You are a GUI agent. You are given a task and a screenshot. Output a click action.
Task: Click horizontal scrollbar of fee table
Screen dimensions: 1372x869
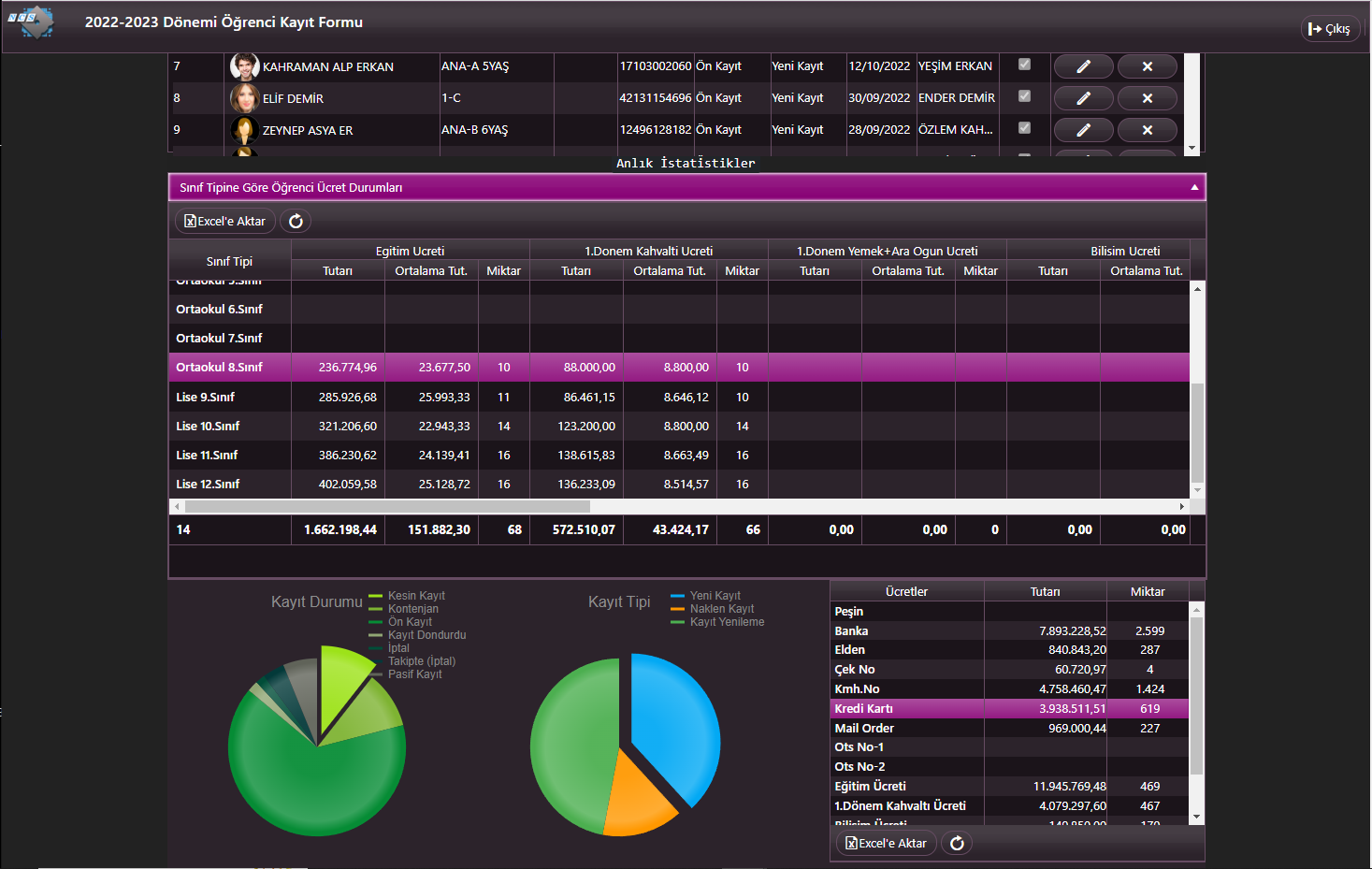pos(387,506)
